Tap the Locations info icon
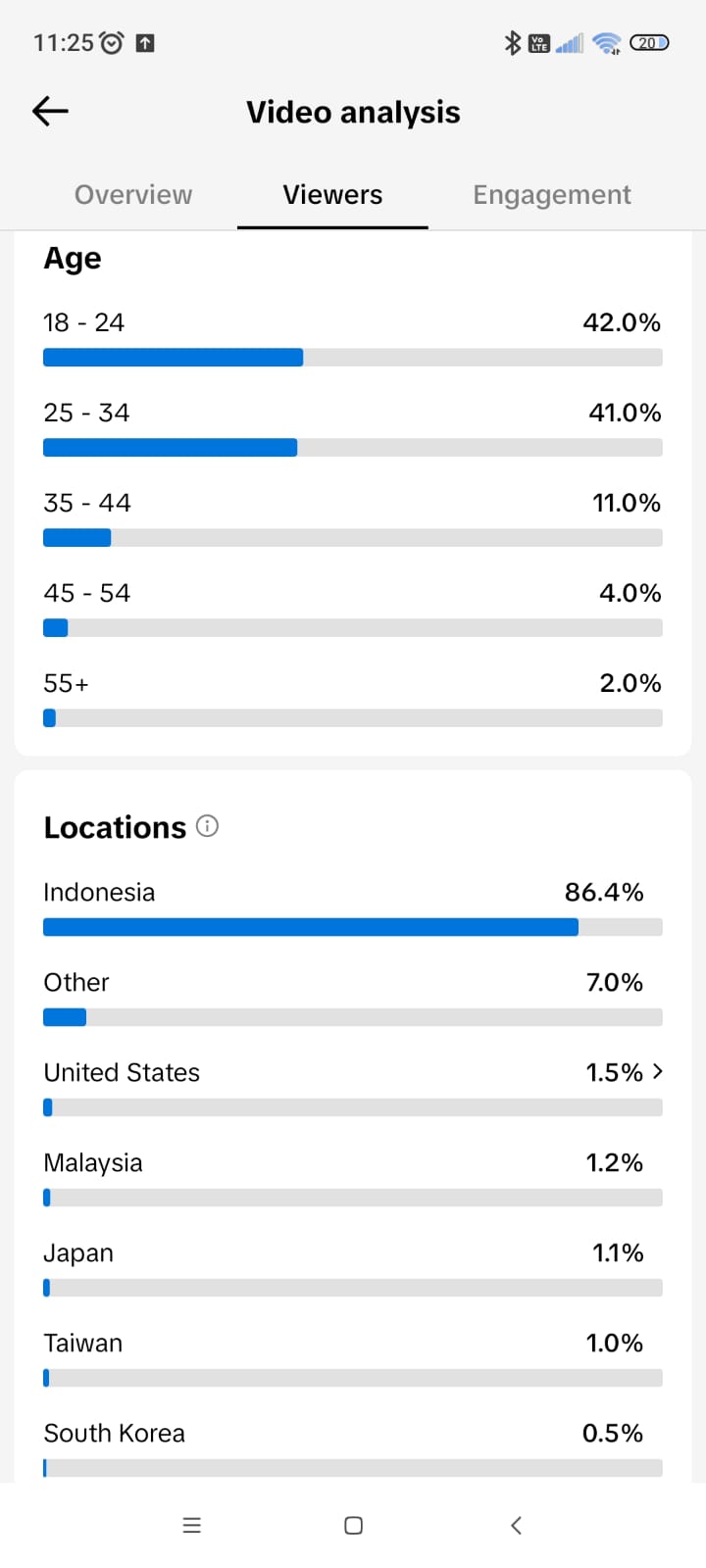Screen dimensions: 706x1568 point(207,826)
